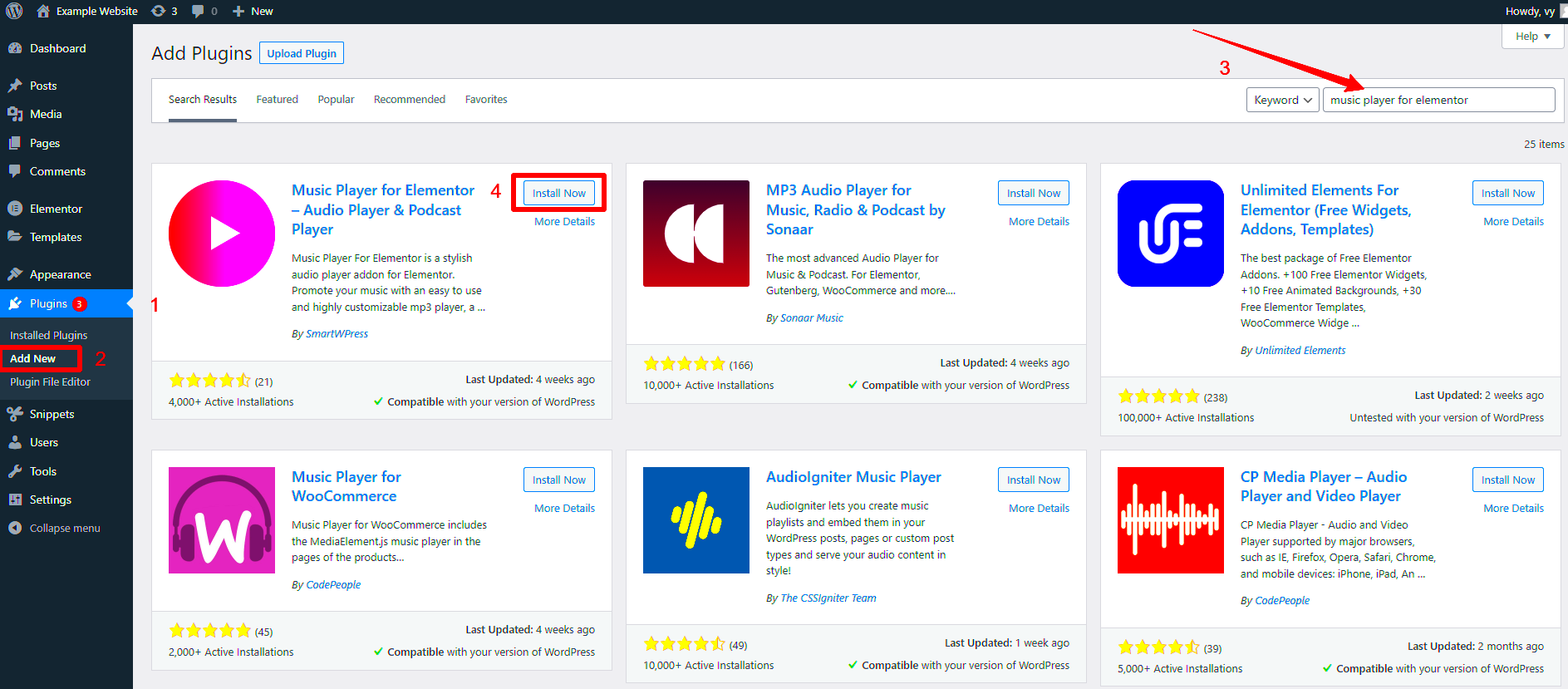The height and width of the screenshot is (689, 1568).
Task: Open CP Media Player title link
Action: click(x=1324, y=486)
